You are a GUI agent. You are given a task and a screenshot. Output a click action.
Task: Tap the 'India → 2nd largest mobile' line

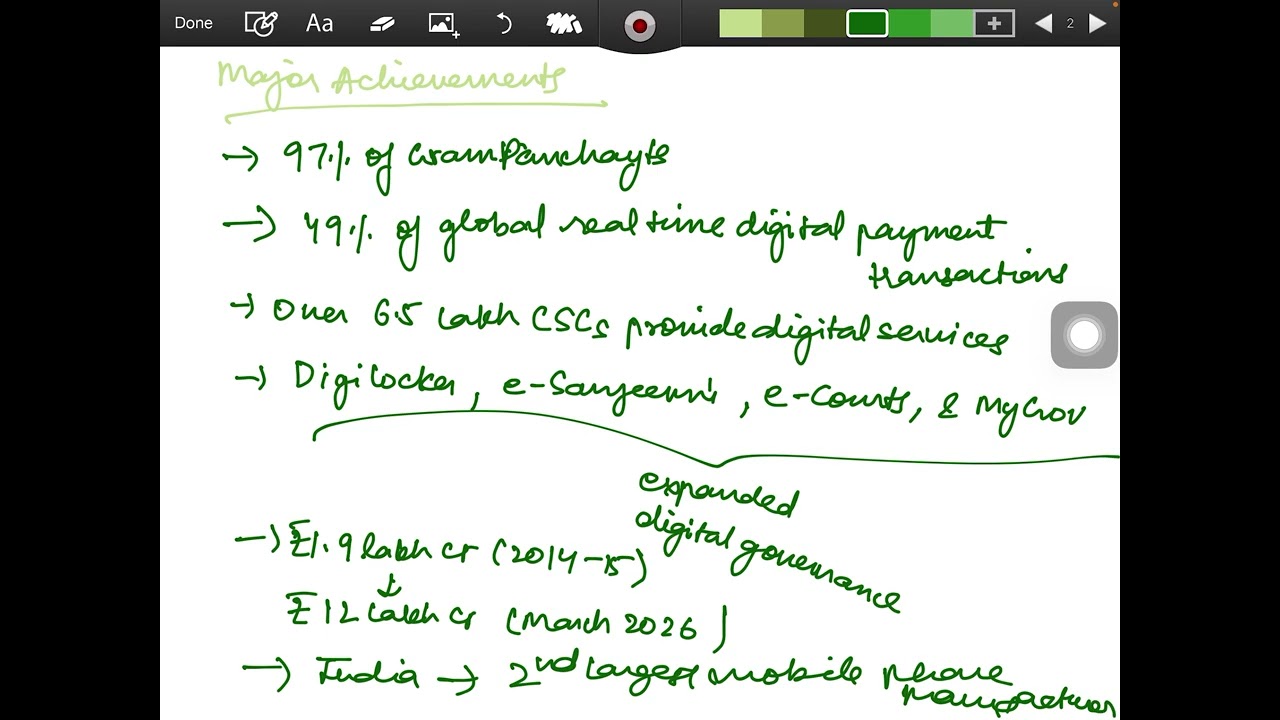(x=679, y=682)
